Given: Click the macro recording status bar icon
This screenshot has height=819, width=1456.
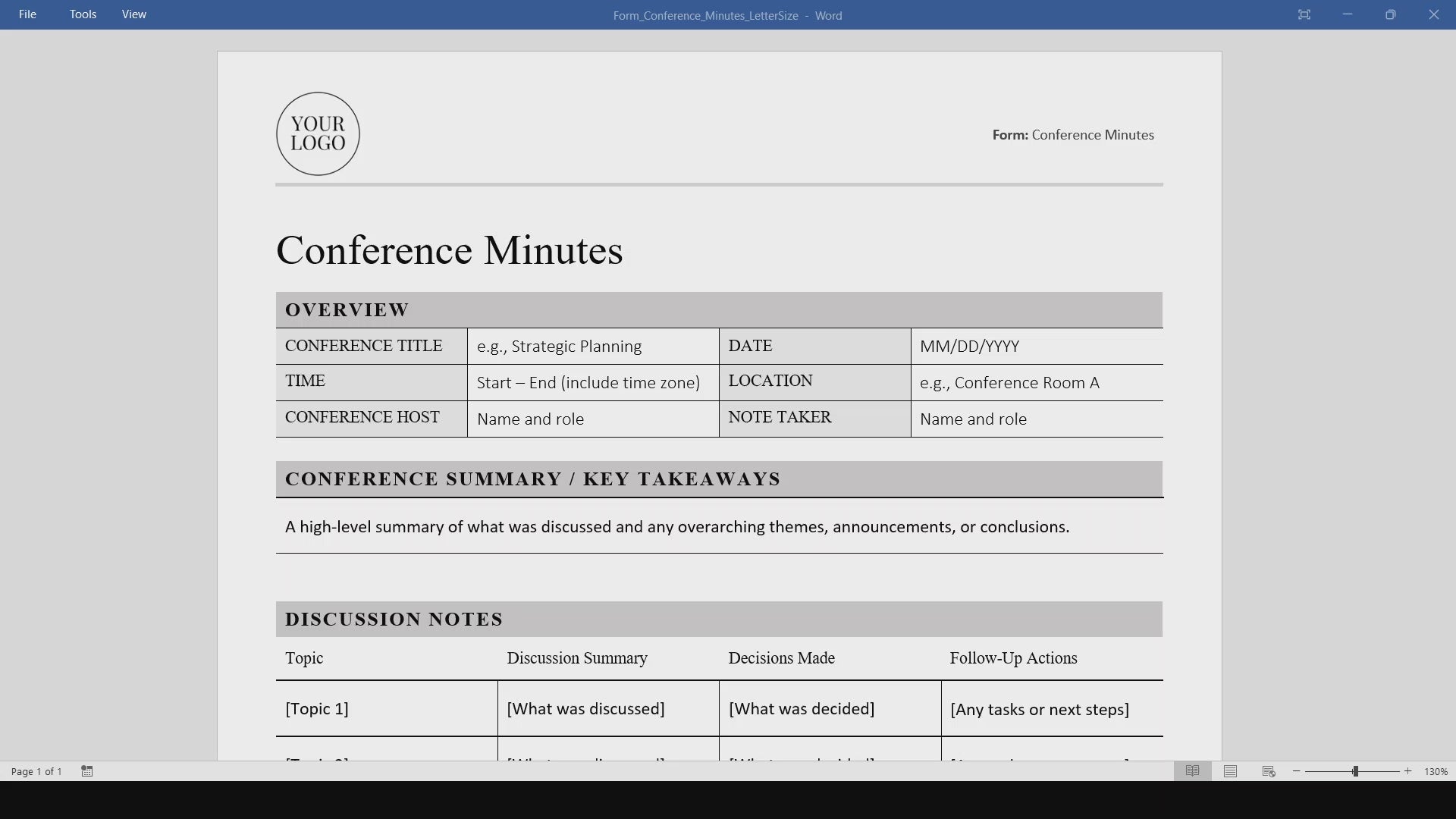Looking at the screenshot, I should [87, 771].
